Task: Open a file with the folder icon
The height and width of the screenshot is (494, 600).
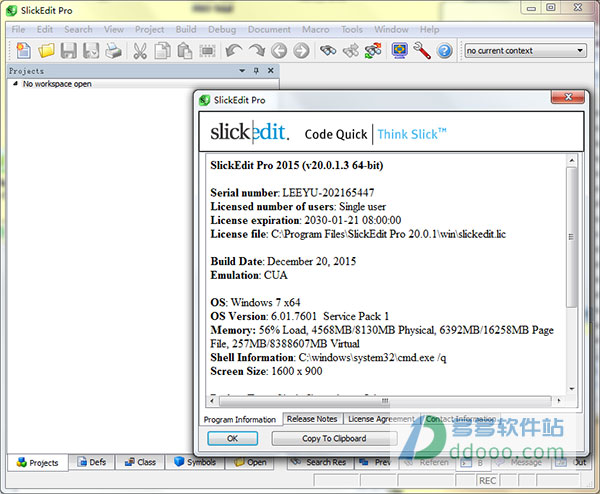Action: coord(46,51)
